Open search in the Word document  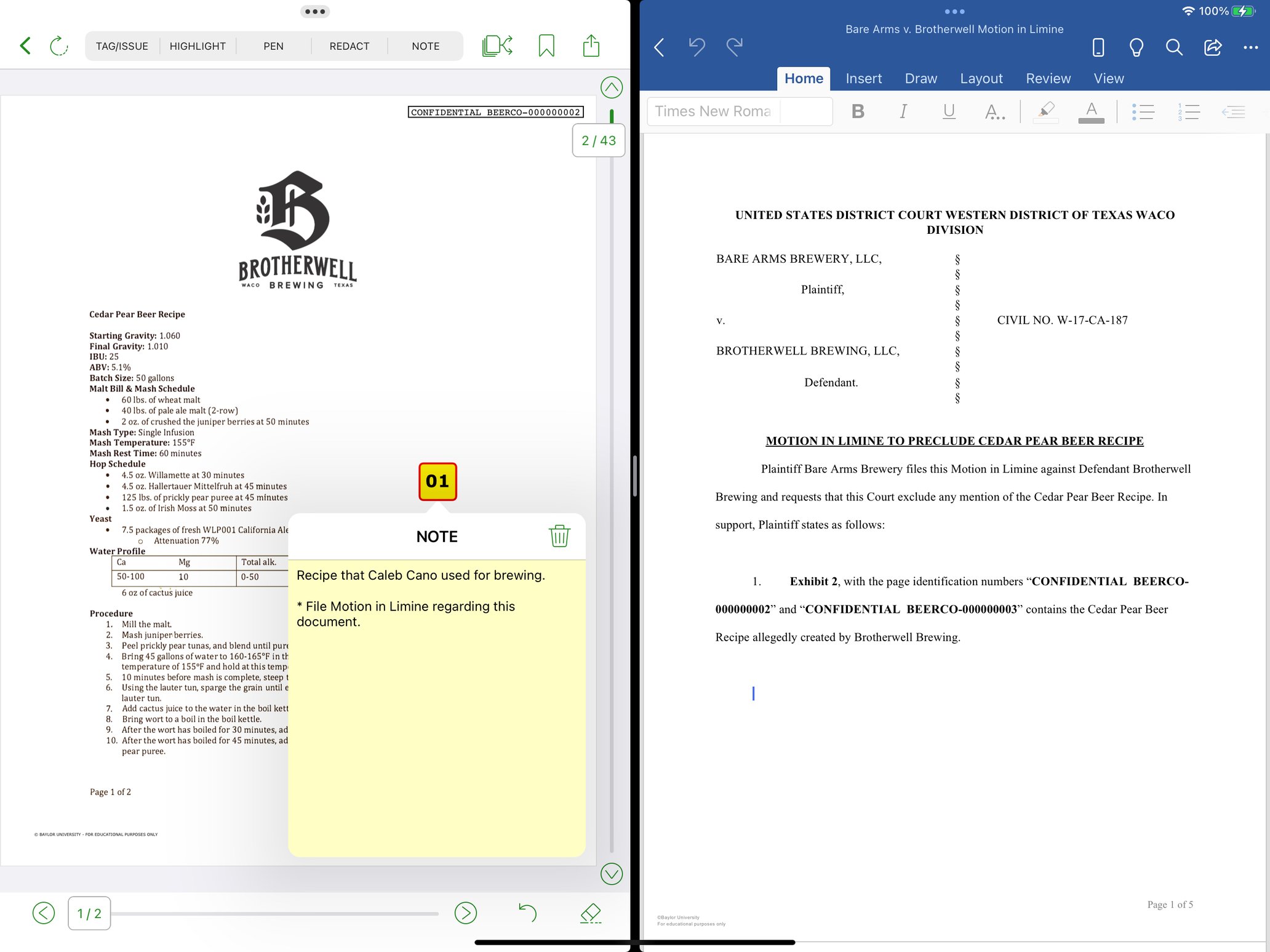[1173, 47]
